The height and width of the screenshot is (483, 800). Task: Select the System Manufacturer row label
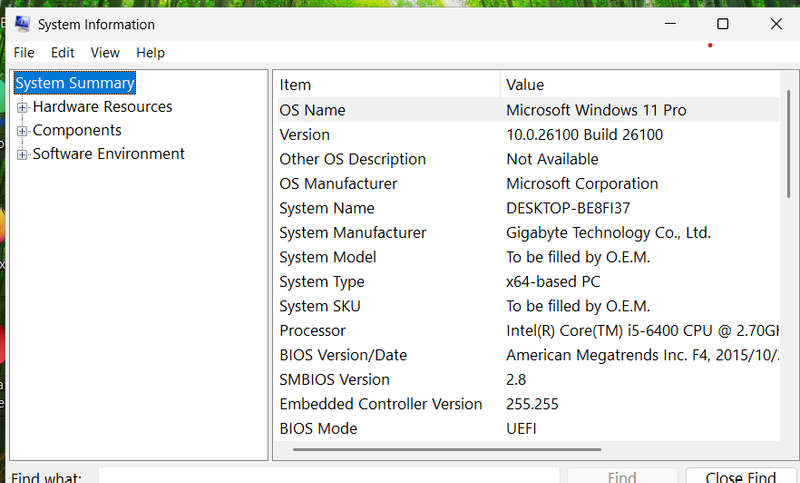coord(353,233)
